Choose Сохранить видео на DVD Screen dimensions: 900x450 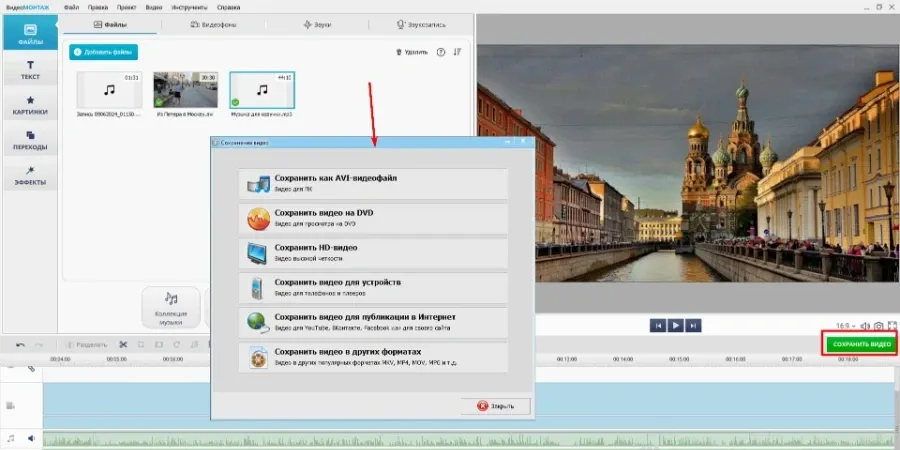pos(373,219)
